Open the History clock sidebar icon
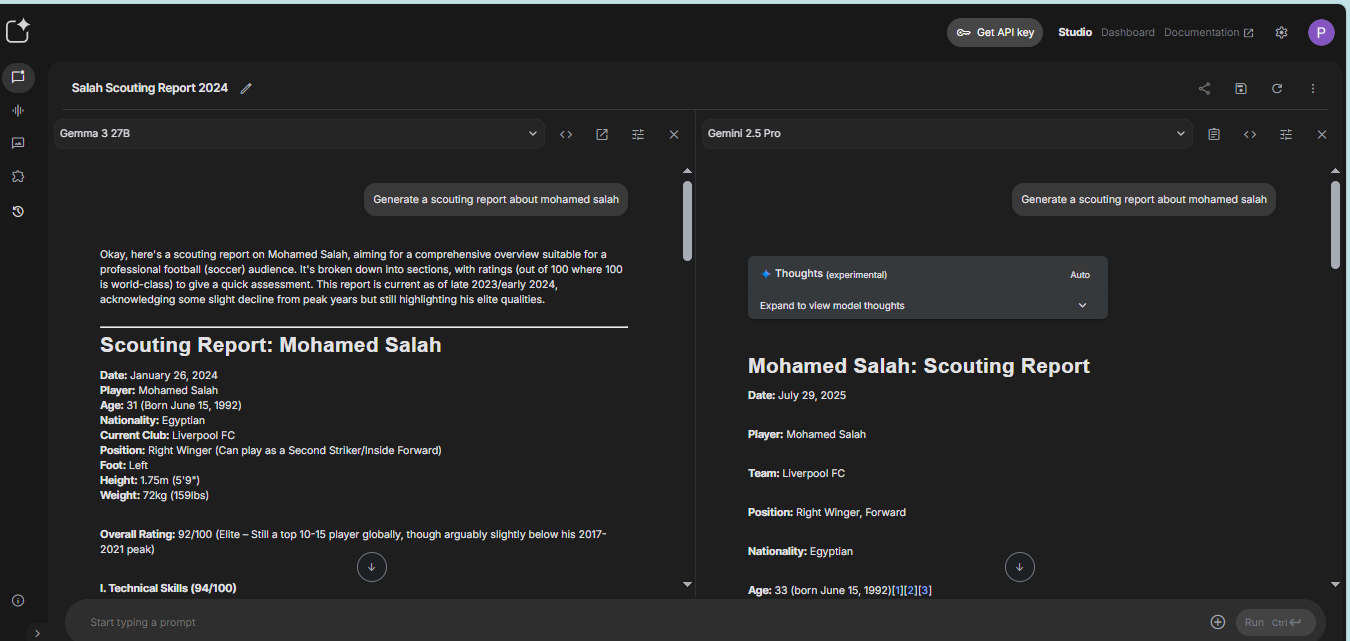Image resolution: width=1350 pixels, height=641 pixels. pyautogui.click(x=18, y=211)
